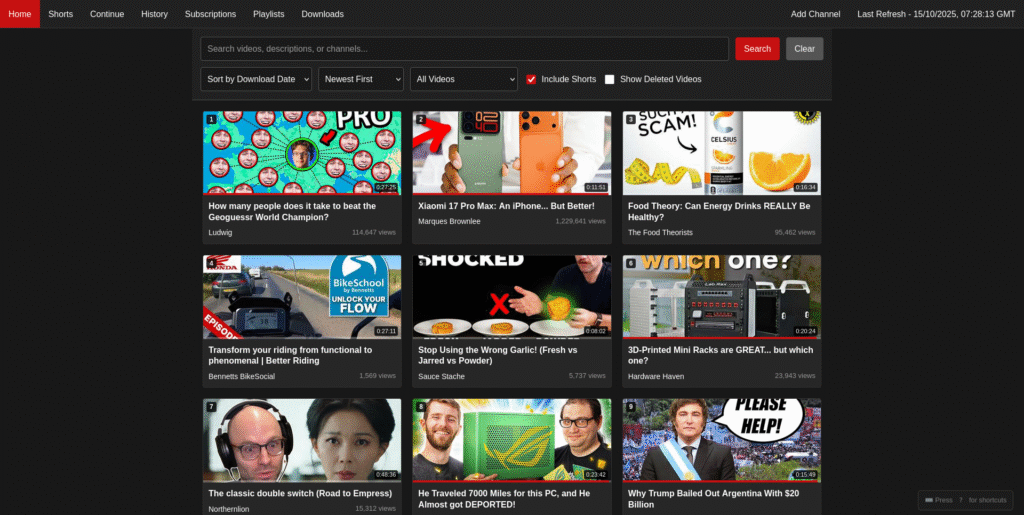
Task: Click the Stop Using the Wrong Garlic thumbnail
Action: (511, 296)
